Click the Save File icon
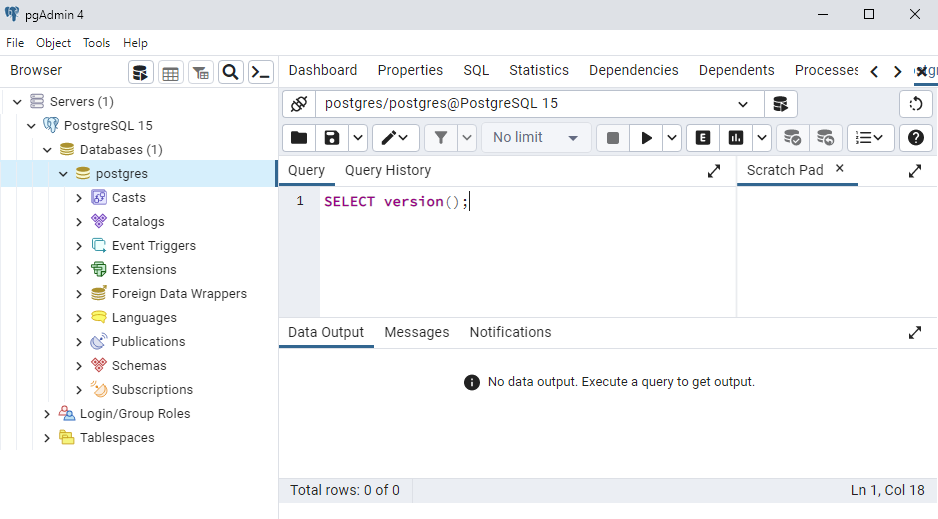Screen dimensions: 938x519 click(331, 138)
